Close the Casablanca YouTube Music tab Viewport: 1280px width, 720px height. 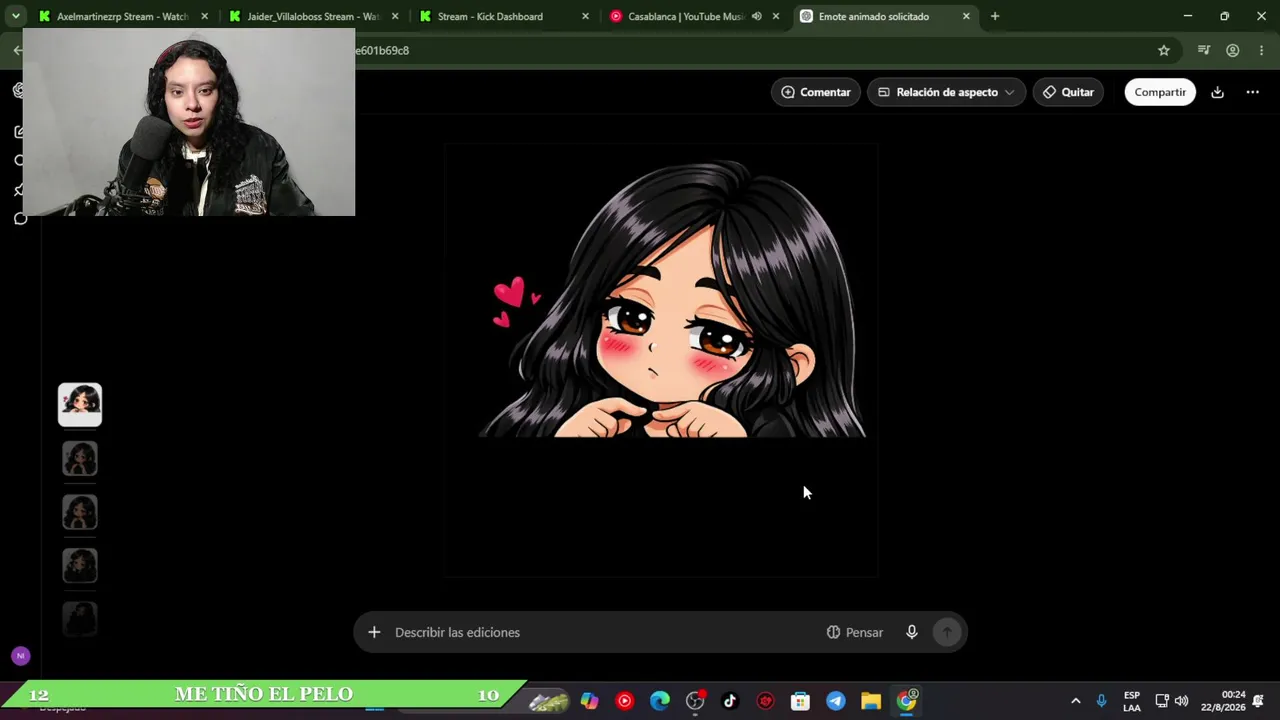[x=776, y=16]
